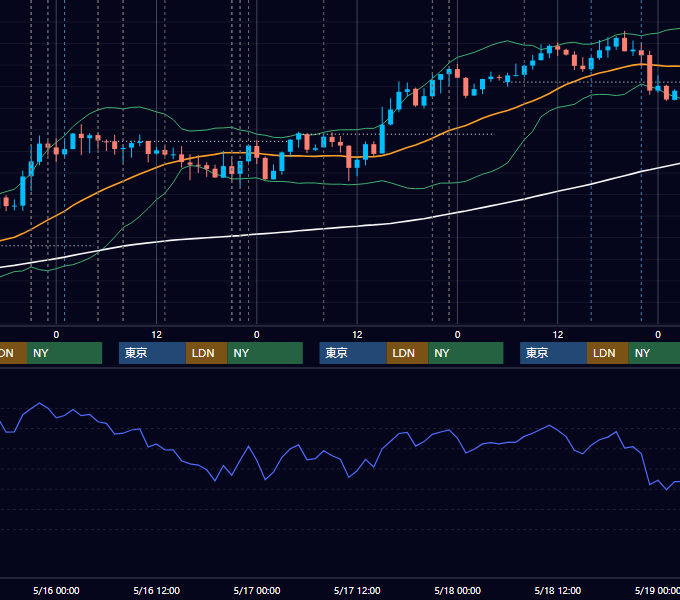Click the 5/16 12:00 date label
The height and width of the screenshot is (600, 680).
pos(157,590)
